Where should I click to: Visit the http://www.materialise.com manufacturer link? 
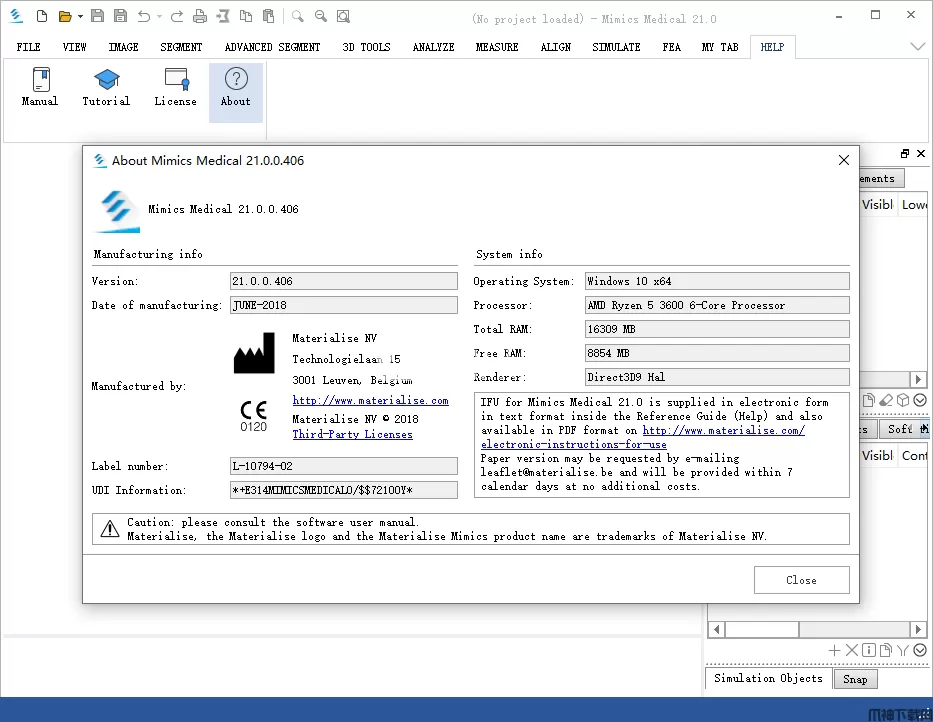pyautogui.click(x=370, y=401)
